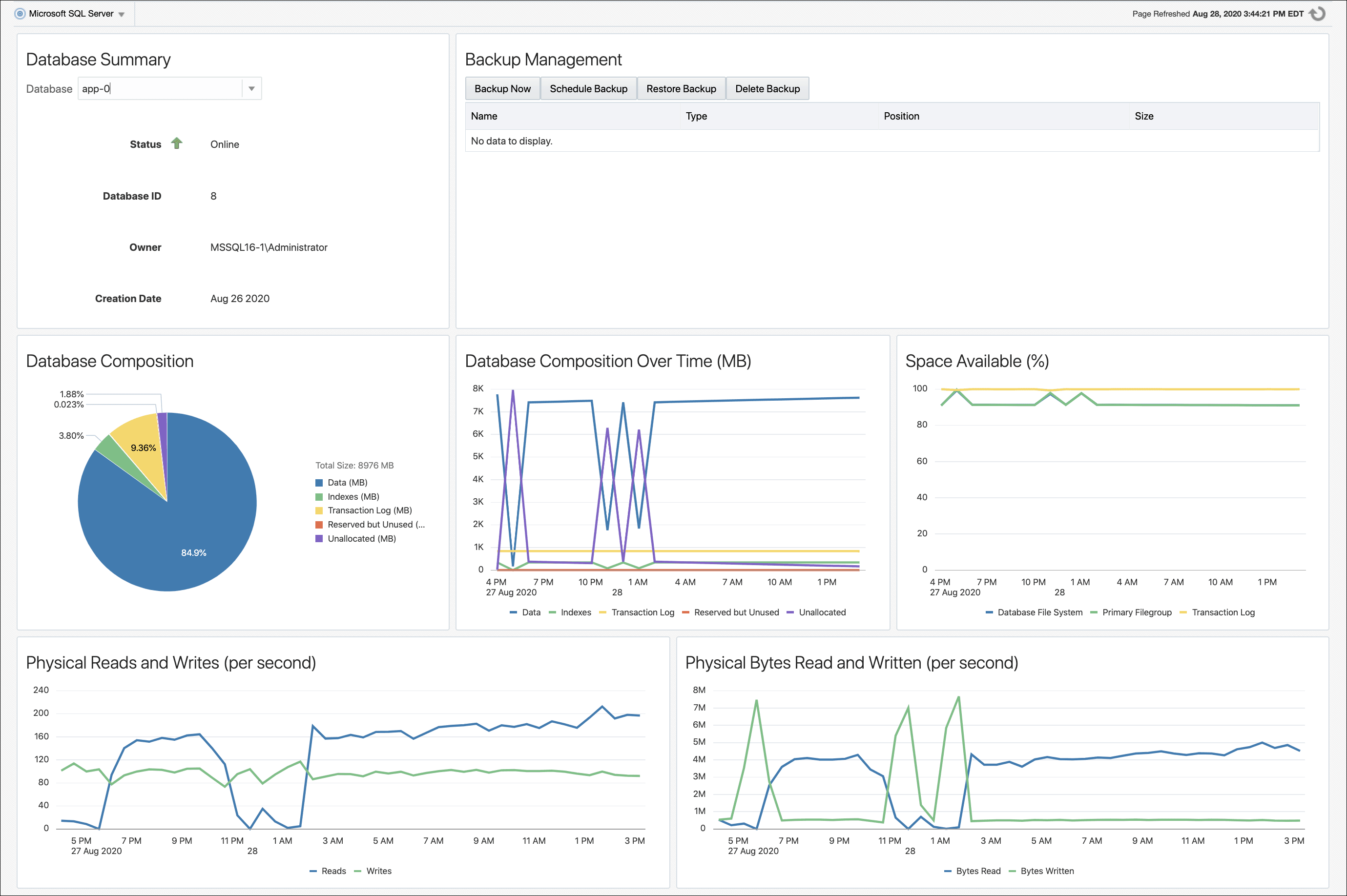1347x896 pixels.
Task: Sort the backup table by Name
Action: 484,116
